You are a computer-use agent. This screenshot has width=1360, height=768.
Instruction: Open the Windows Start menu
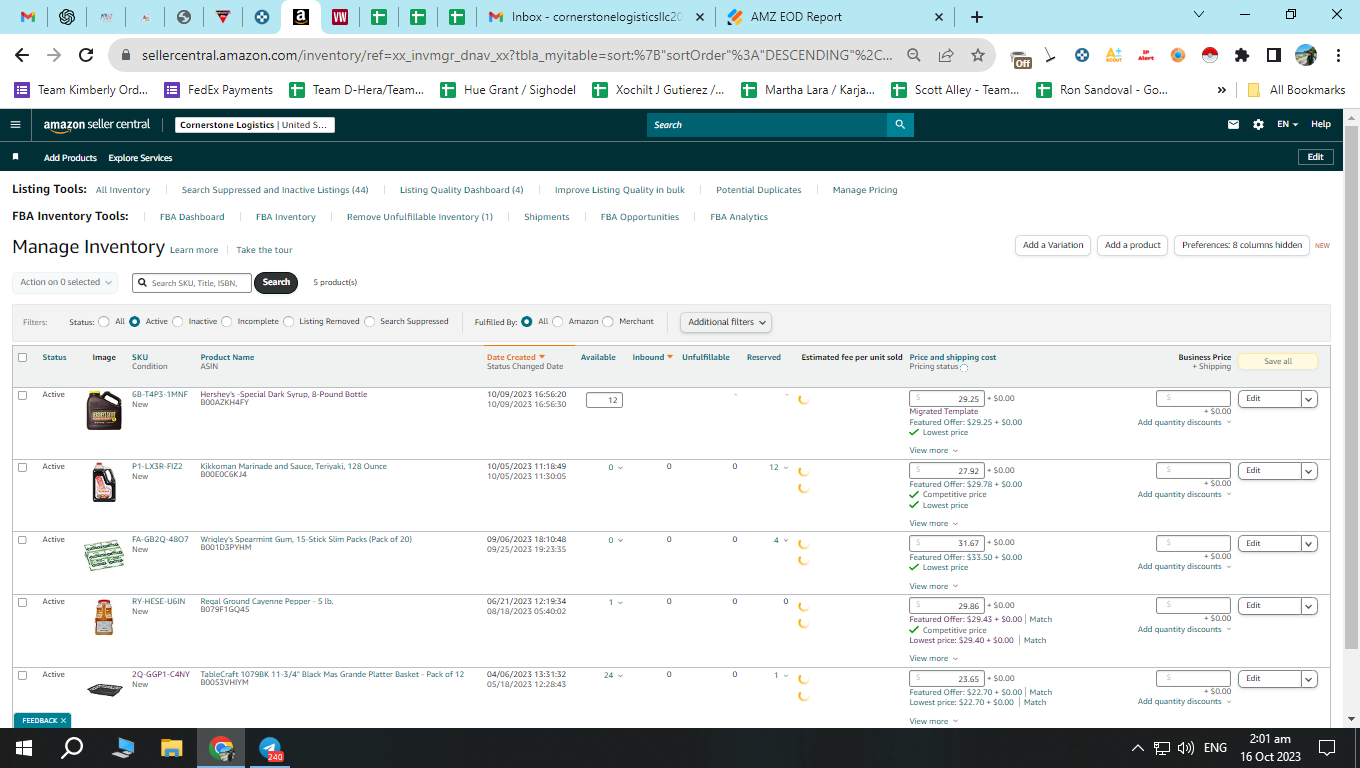tap(24, 747)
